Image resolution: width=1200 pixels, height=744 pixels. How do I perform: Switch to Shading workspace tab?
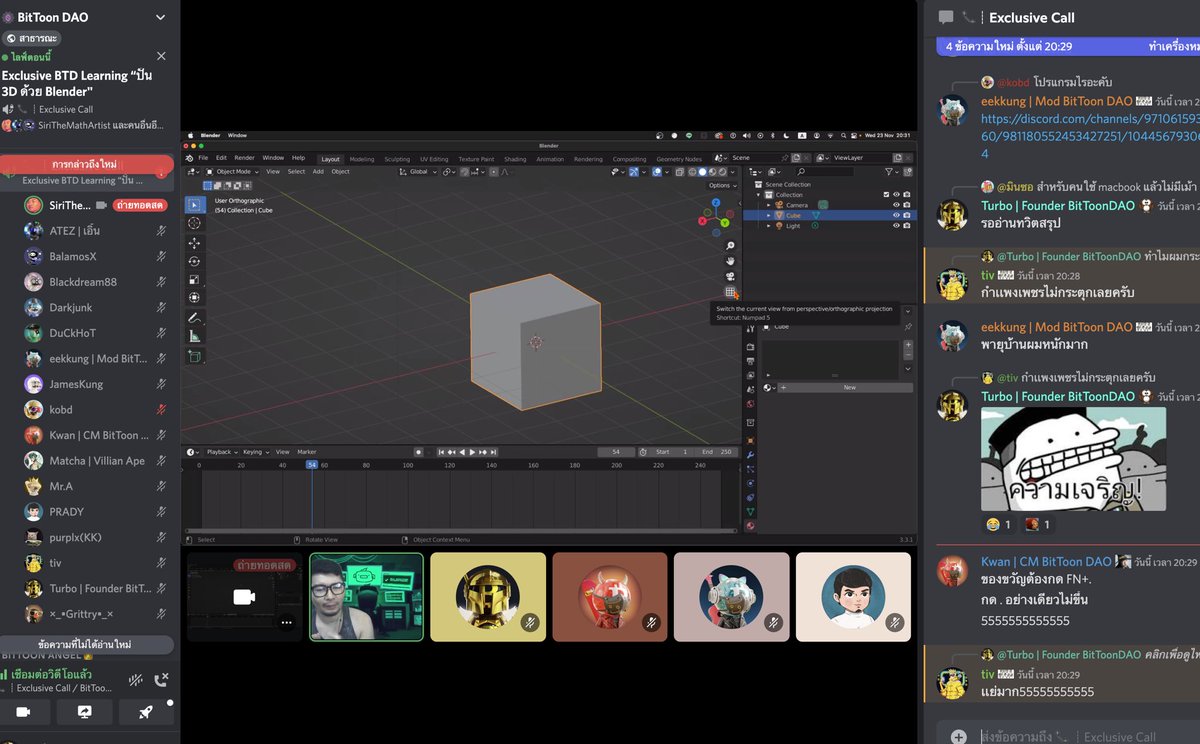[515, 159]
